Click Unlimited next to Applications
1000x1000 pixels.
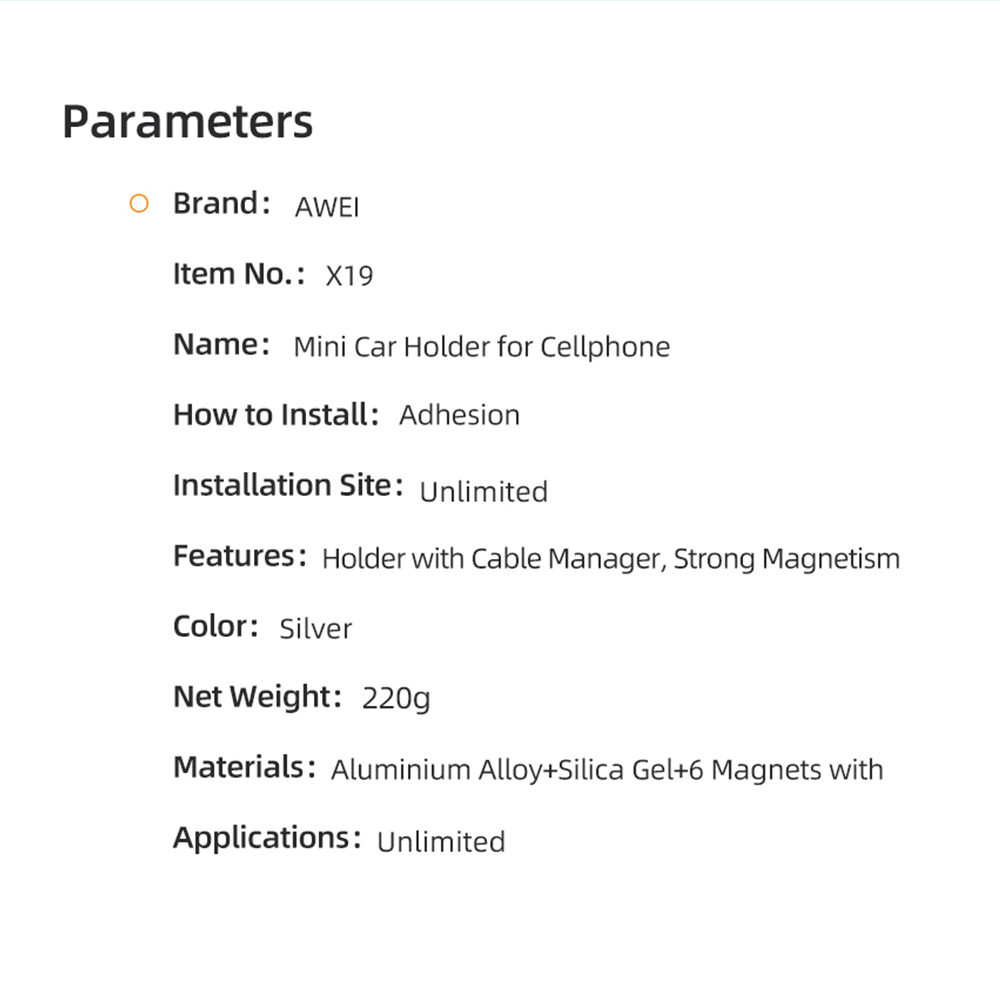click(x=441, y=842)
